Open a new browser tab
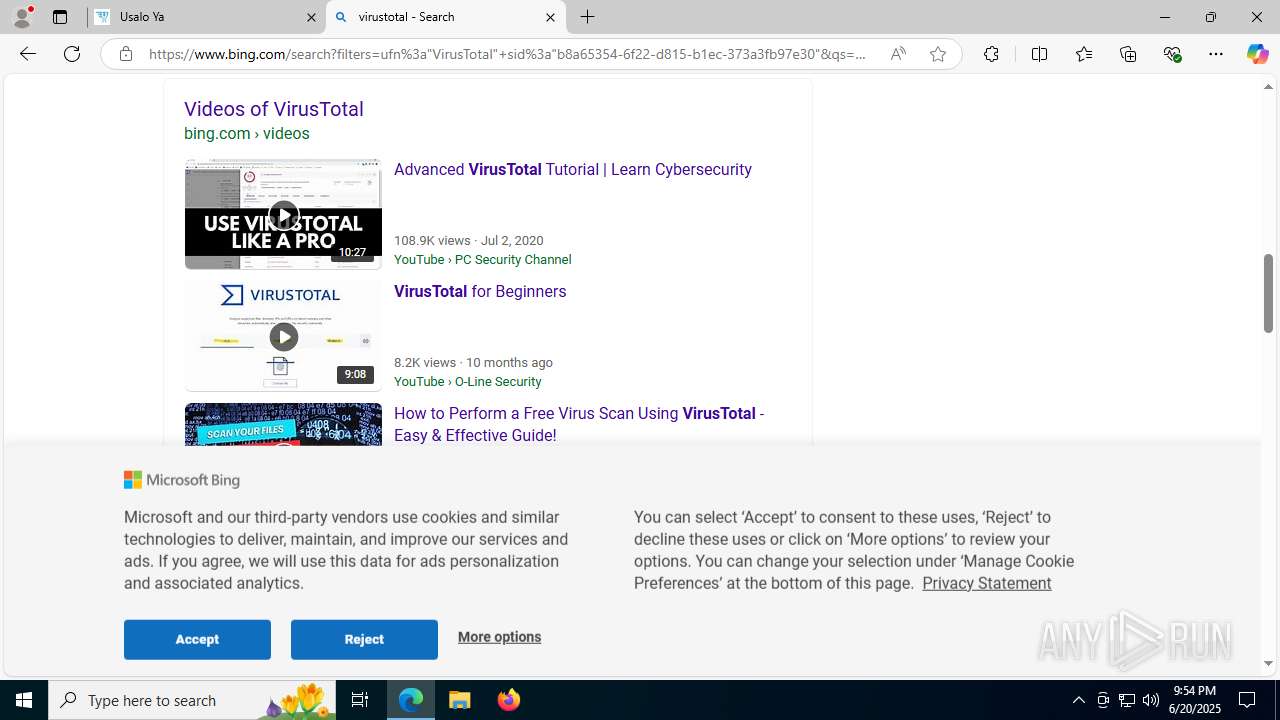1280x720 pixels. pyautogui.click(x=588, y=17)
